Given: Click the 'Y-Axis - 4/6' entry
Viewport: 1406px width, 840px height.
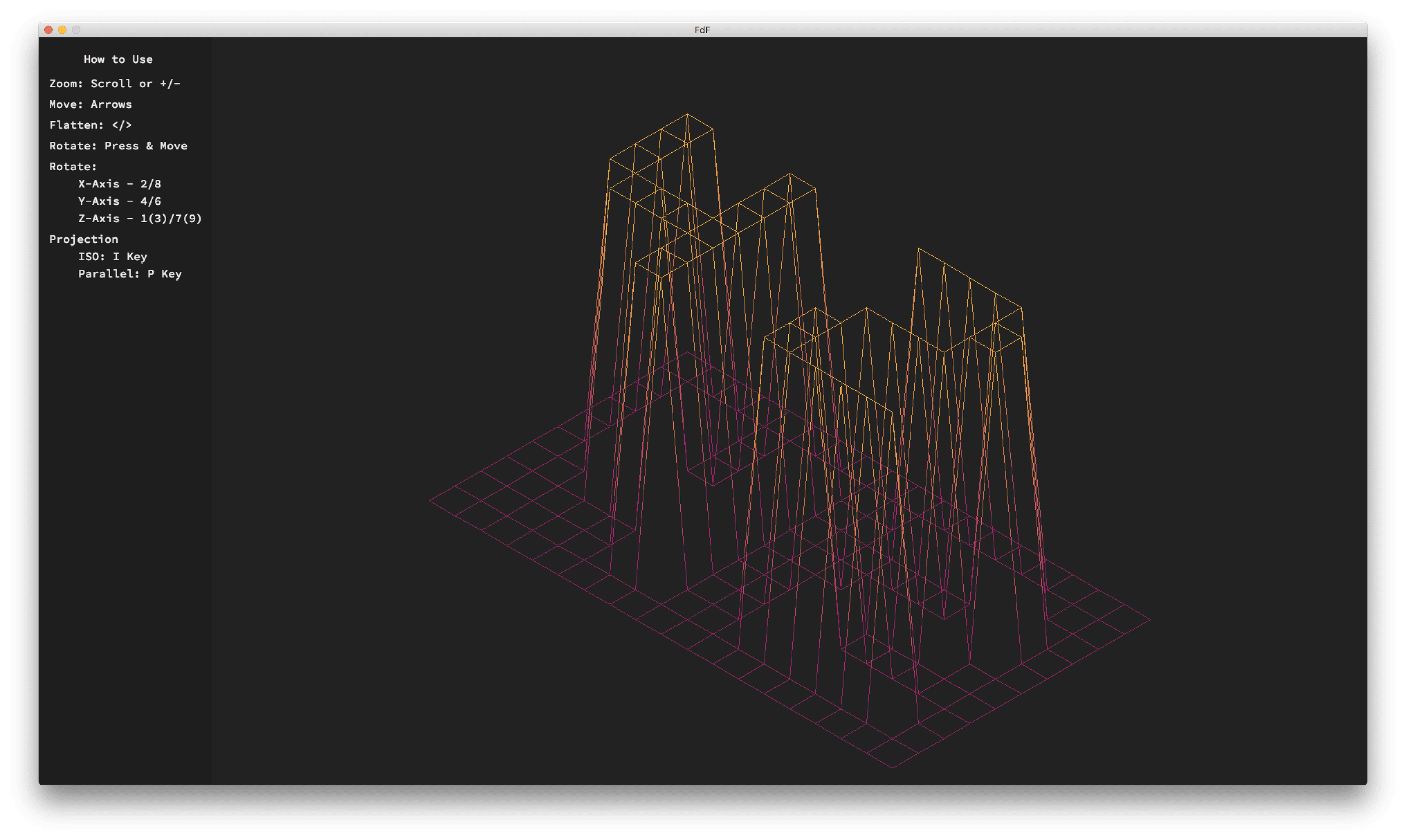Looking at the screenshot, I should click(119, 201).
